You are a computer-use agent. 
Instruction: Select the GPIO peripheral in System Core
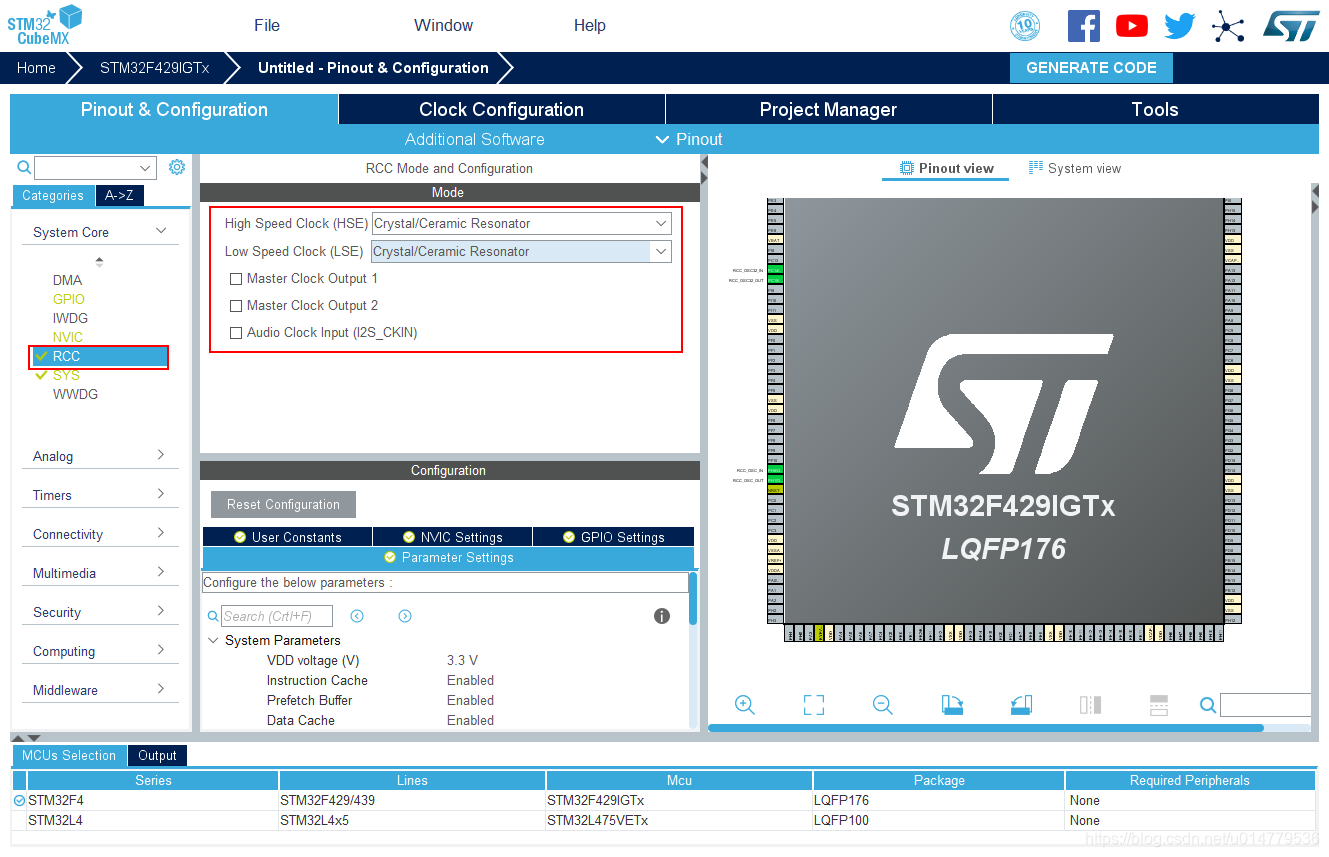69,299
